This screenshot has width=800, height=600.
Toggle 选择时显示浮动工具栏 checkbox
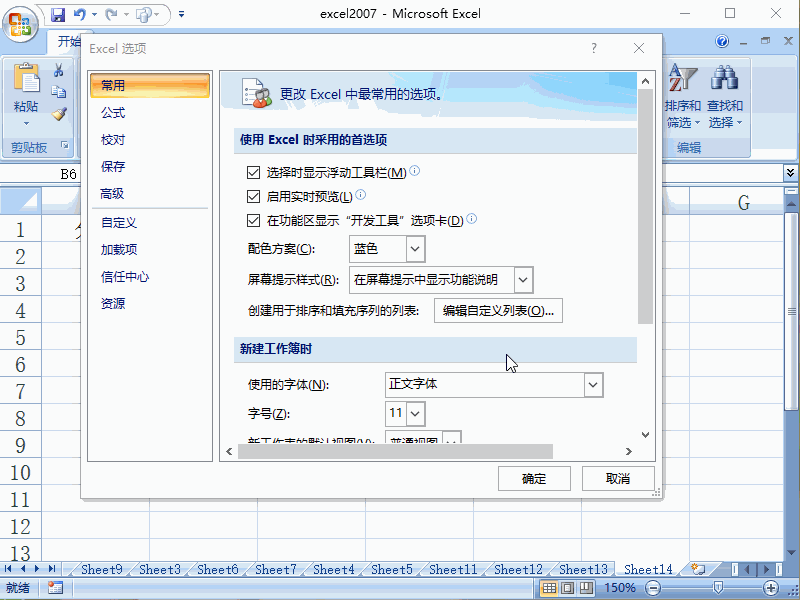(x=253, y=172)
